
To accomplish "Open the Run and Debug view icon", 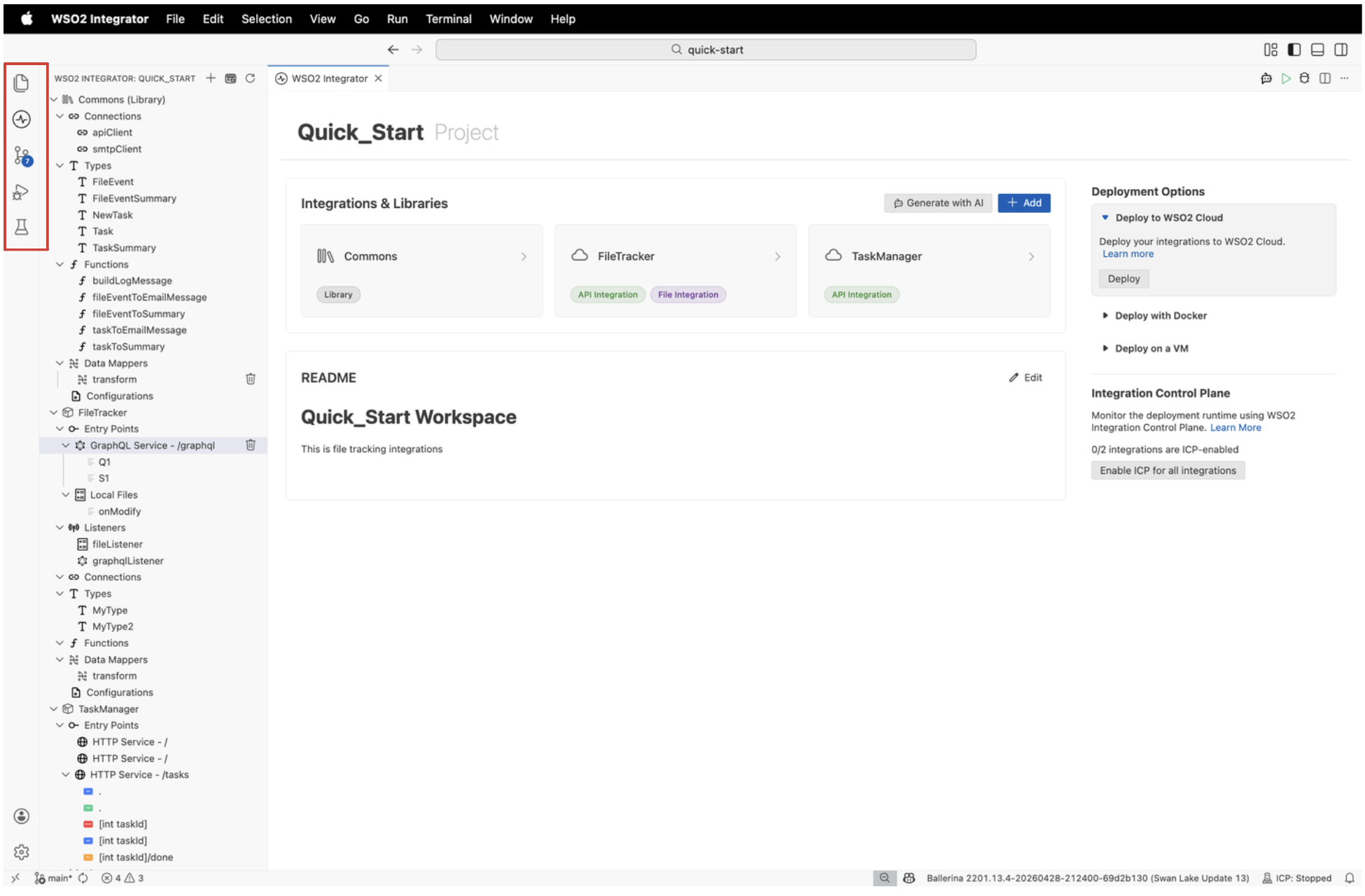I will click(22, 191).
